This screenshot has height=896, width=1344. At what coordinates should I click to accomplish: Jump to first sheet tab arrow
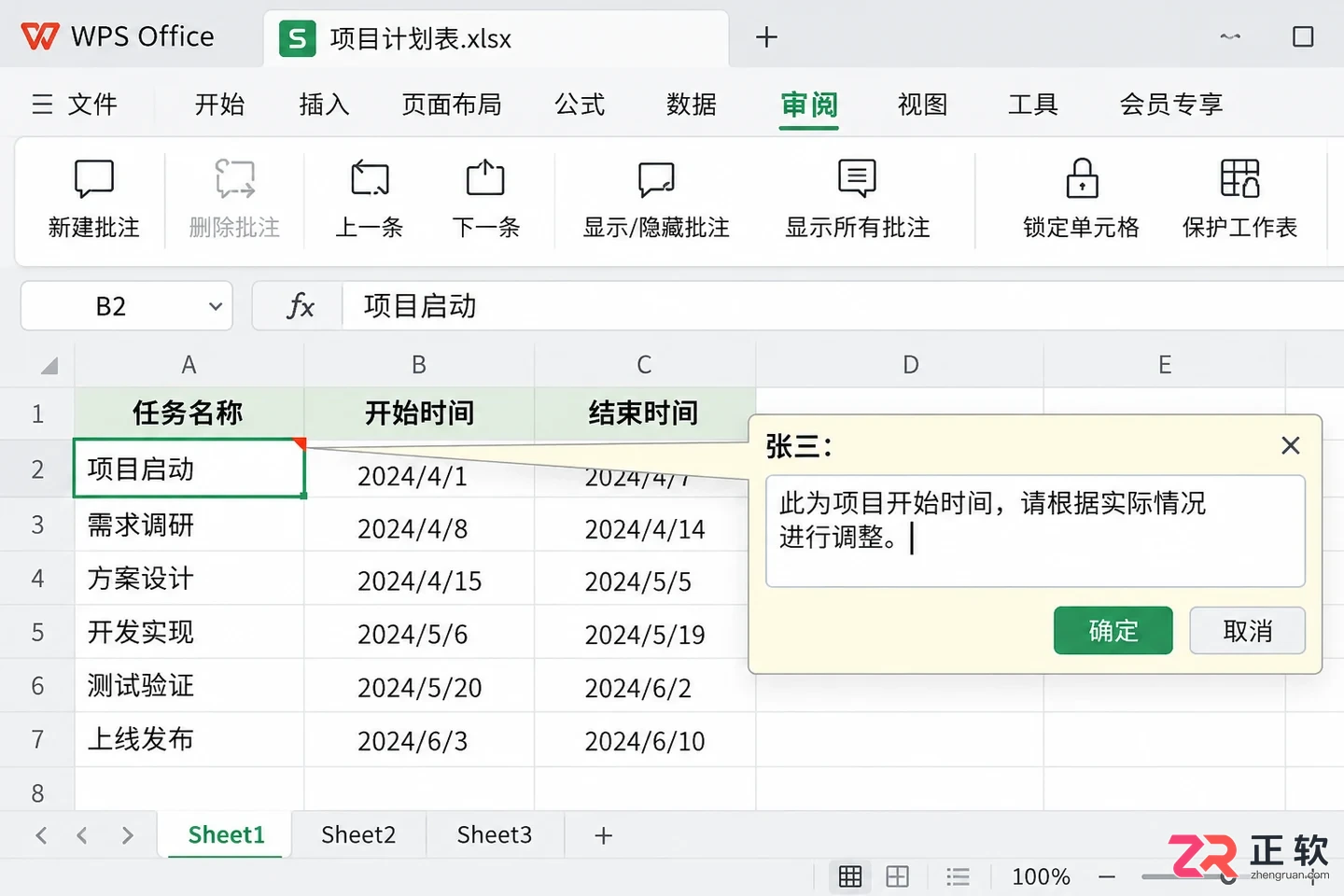(41, 835)
